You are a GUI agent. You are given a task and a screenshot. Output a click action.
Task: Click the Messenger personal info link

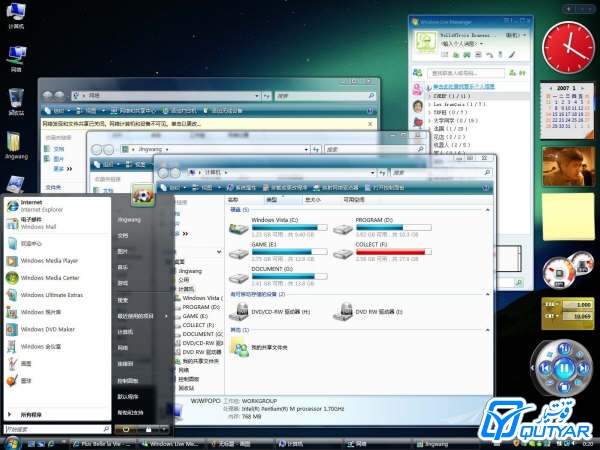point(463,87)
